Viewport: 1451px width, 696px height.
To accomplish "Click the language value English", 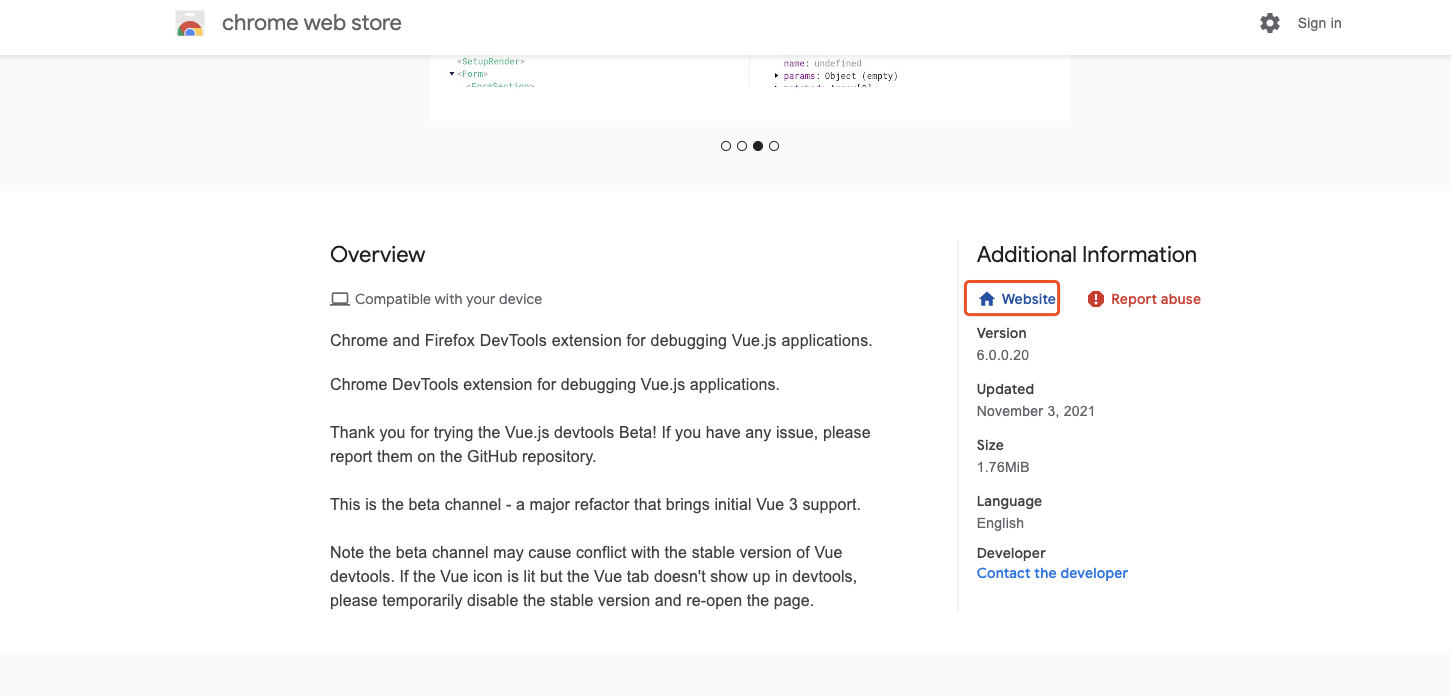I will [1000, 523].
